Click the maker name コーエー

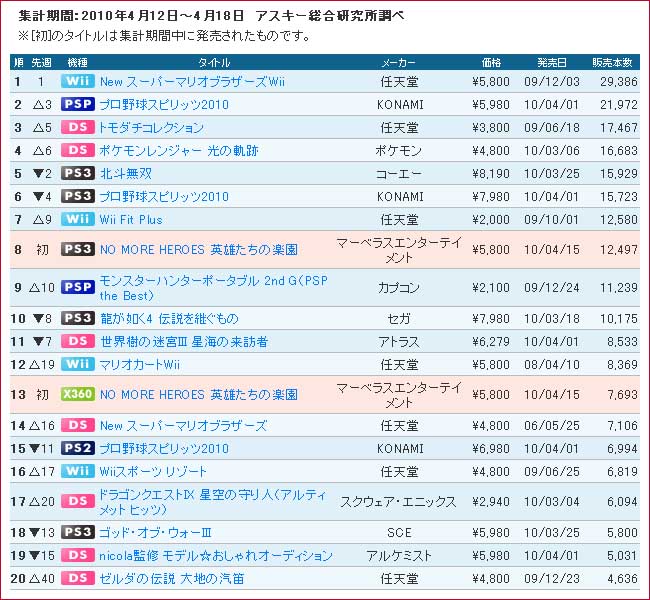399,173
